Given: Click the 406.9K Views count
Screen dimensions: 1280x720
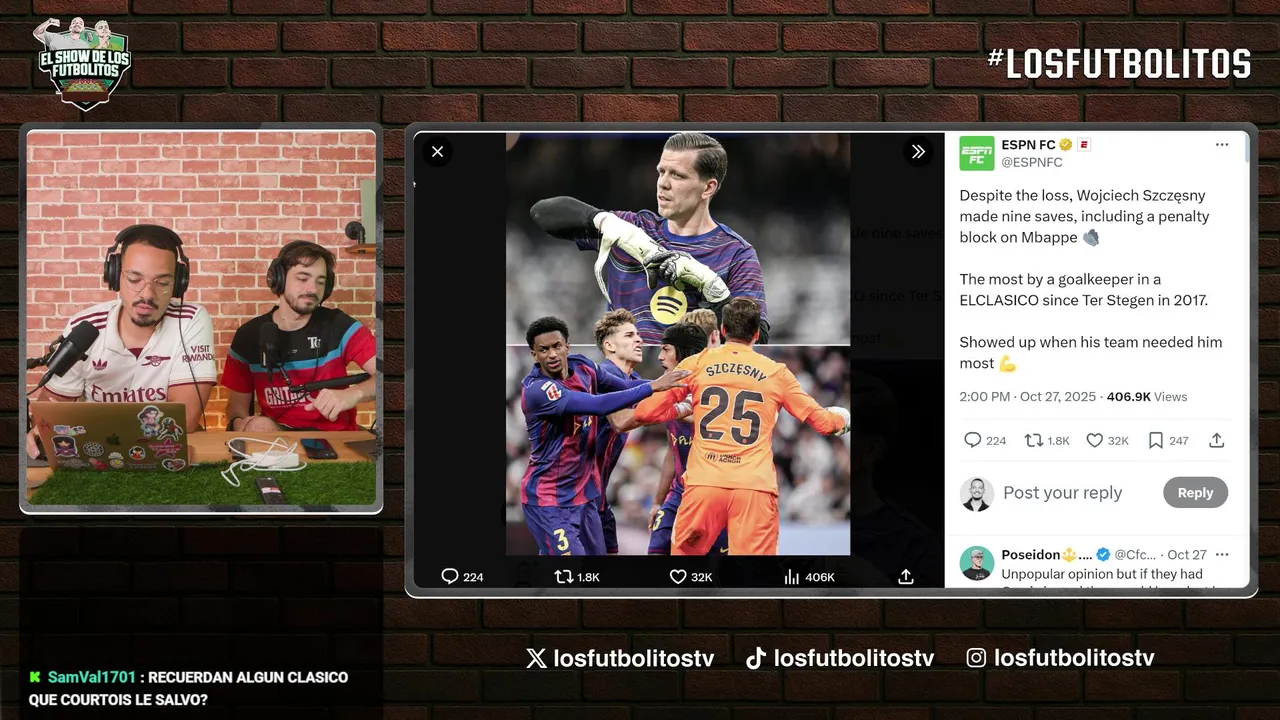Looking at the screenshot, I should point(1147,397).
